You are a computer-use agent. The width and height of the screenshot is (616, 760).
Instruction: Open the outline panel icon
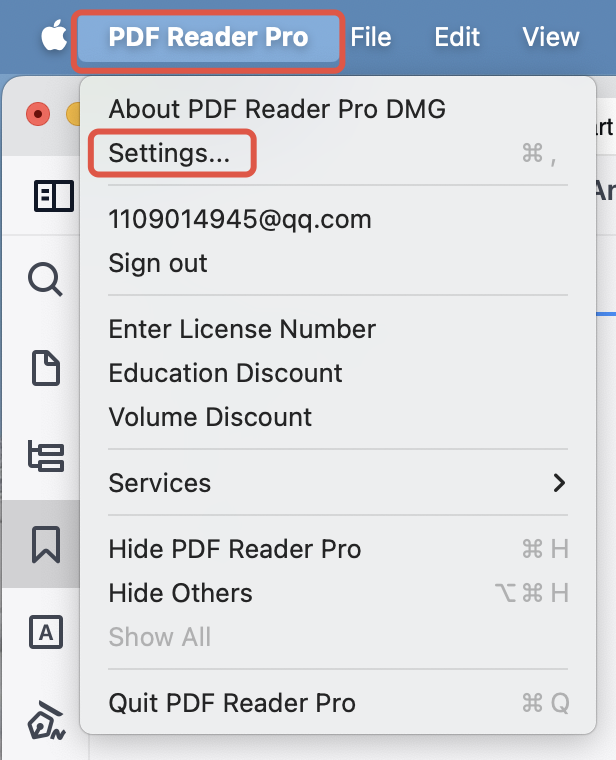46,457
